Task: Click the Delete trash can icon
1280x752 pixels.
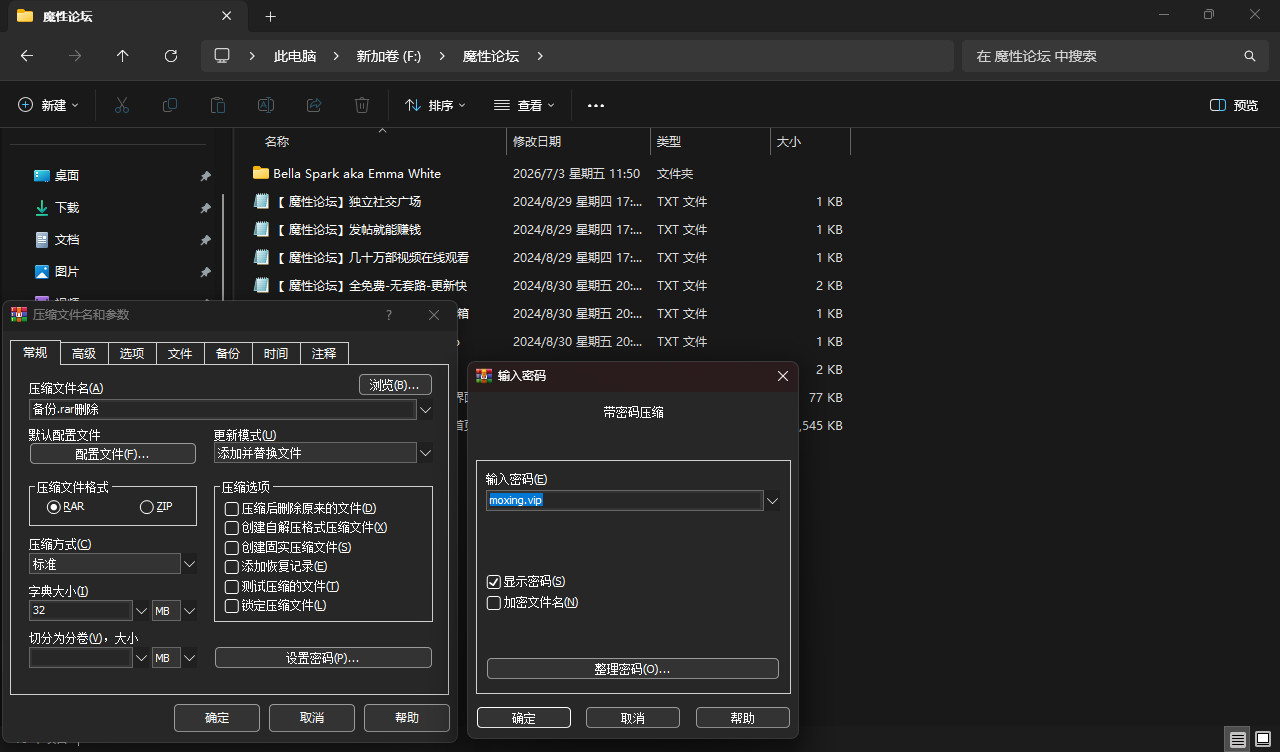Action: [362, 105]
